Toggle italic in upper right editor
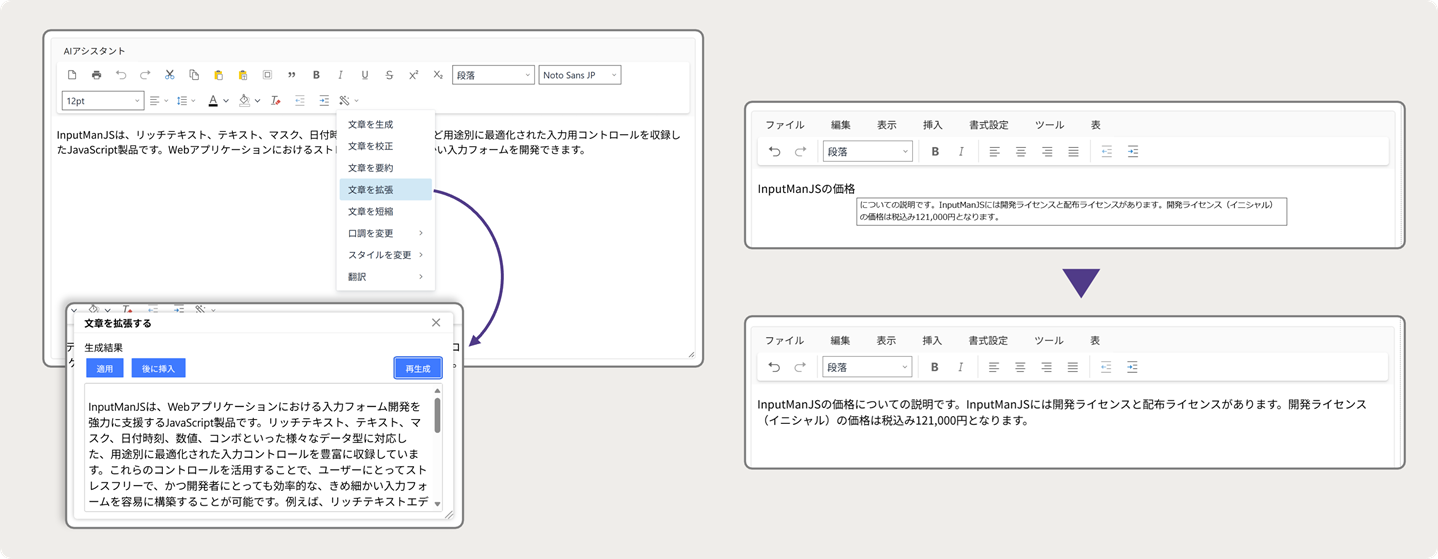The width and height of the screenshot is (1438, 559). [961, 152]
